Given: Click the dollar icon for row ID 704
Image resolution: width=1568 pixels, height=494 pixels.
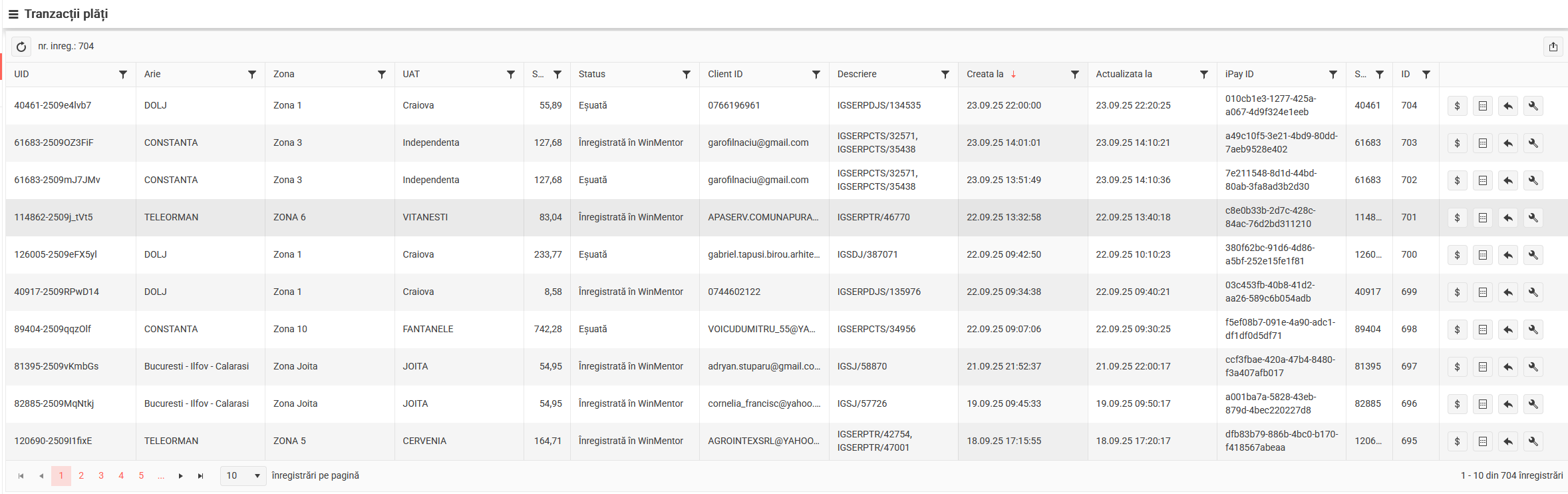Looking at the screenshot, I should [1457, 106].
